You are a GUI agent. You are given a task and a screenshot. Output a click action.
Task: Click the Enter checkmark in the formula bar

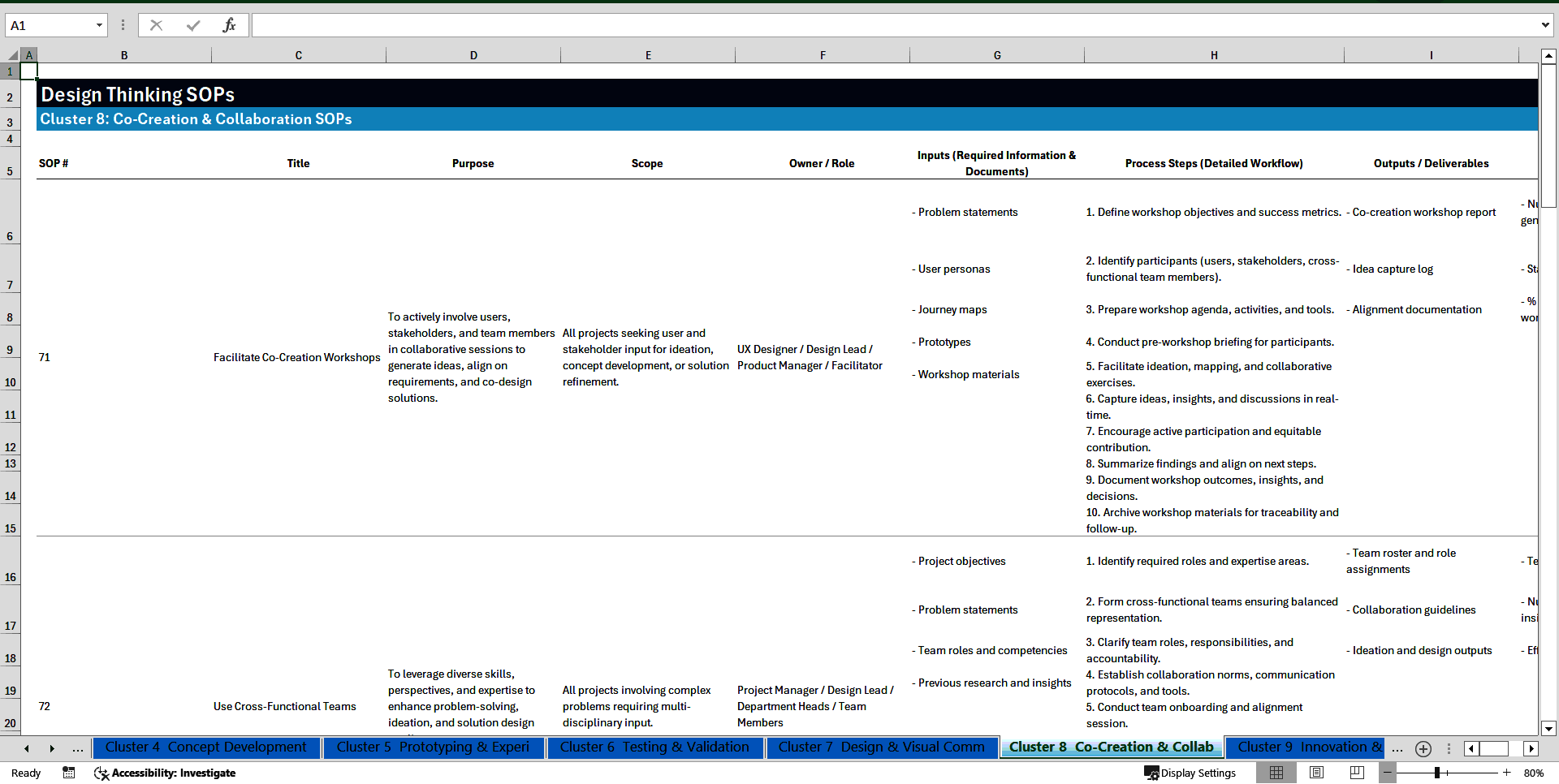pos(192,25)
